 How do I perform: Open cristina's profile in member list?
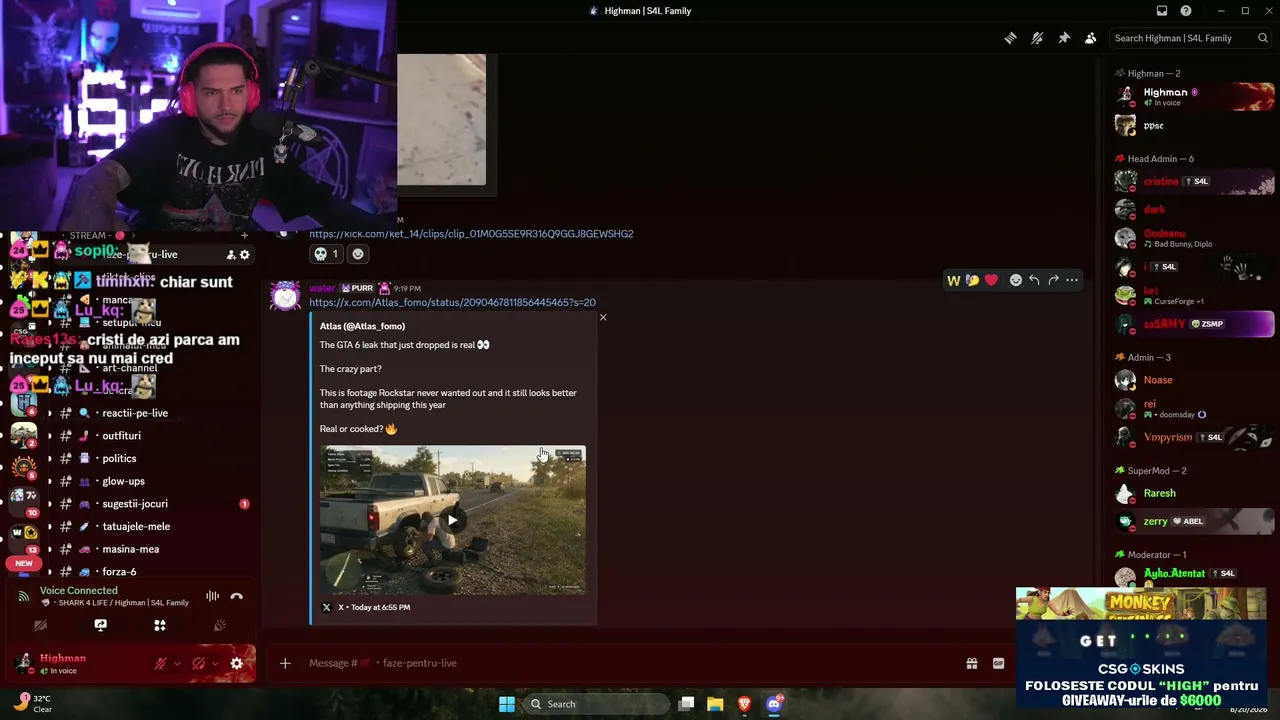click(1195, 181)
